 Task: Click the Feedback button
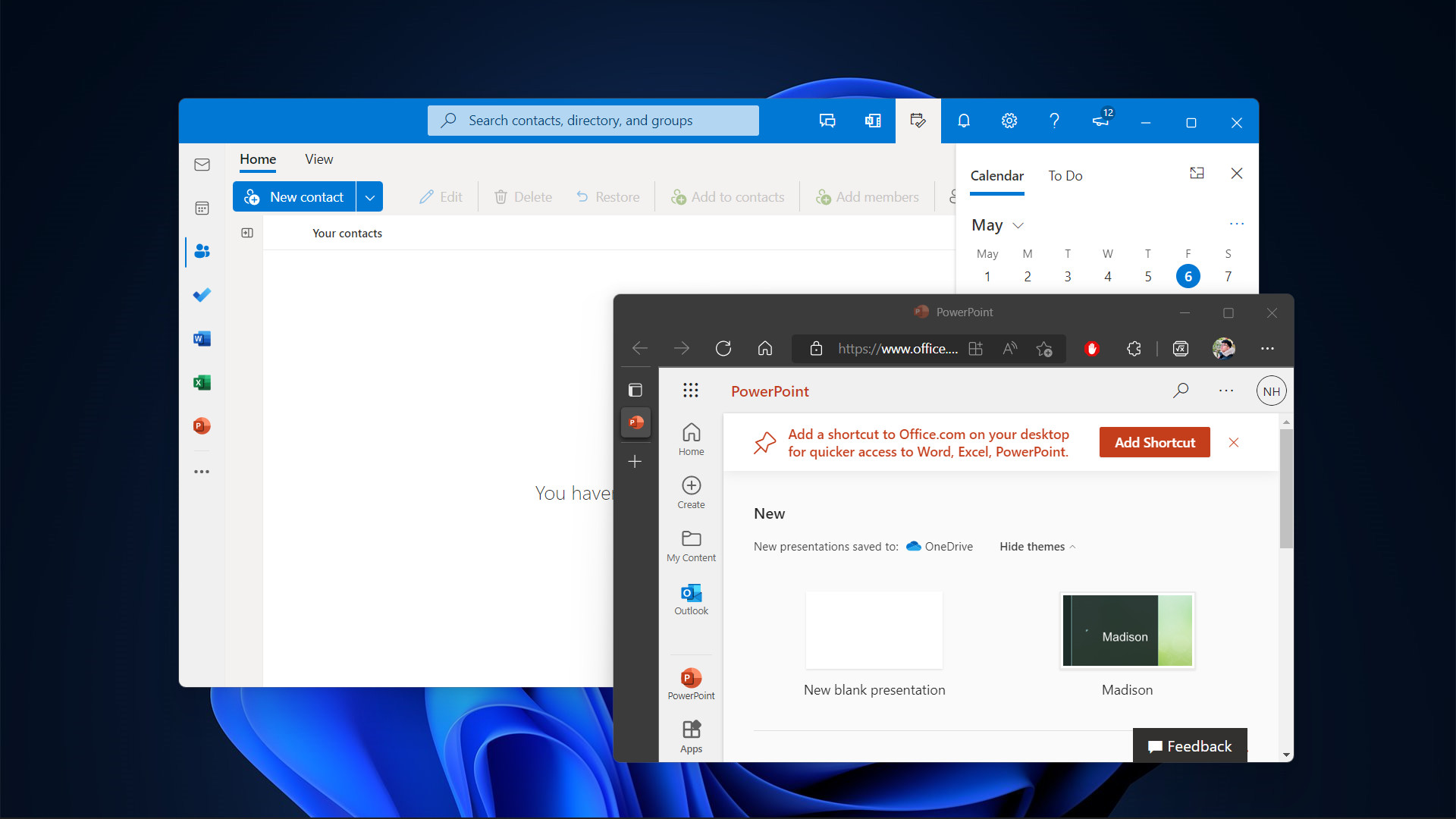(1189, 746)
